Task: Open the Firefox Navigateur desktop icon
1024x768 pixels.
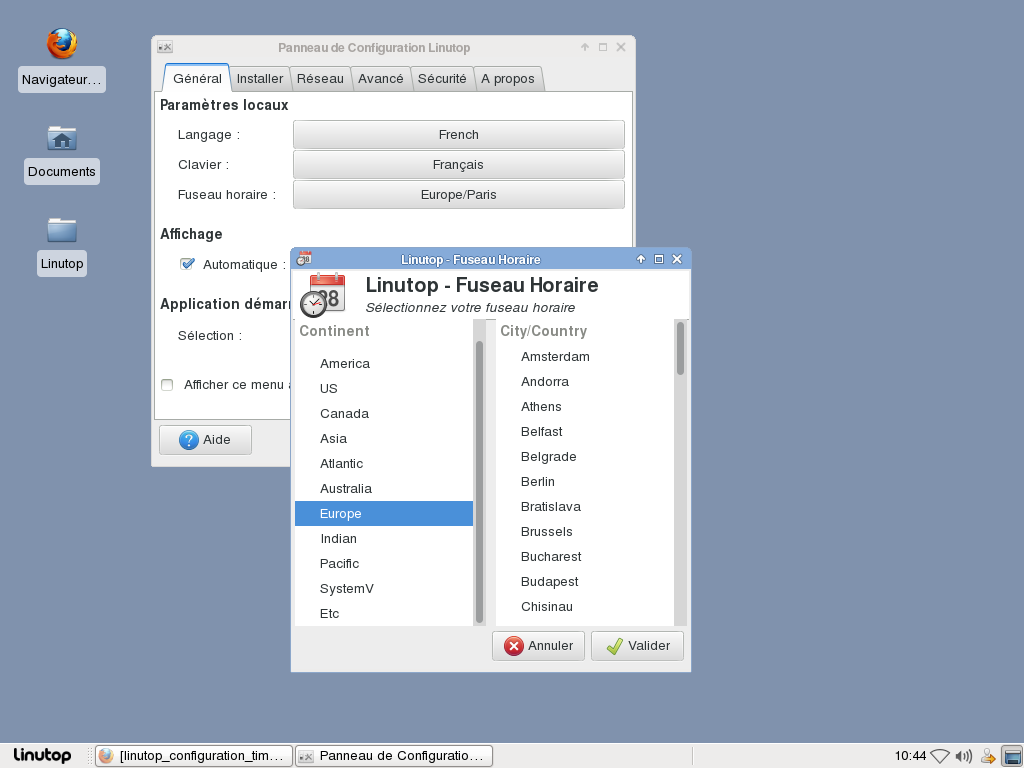Action: point(62,44)
